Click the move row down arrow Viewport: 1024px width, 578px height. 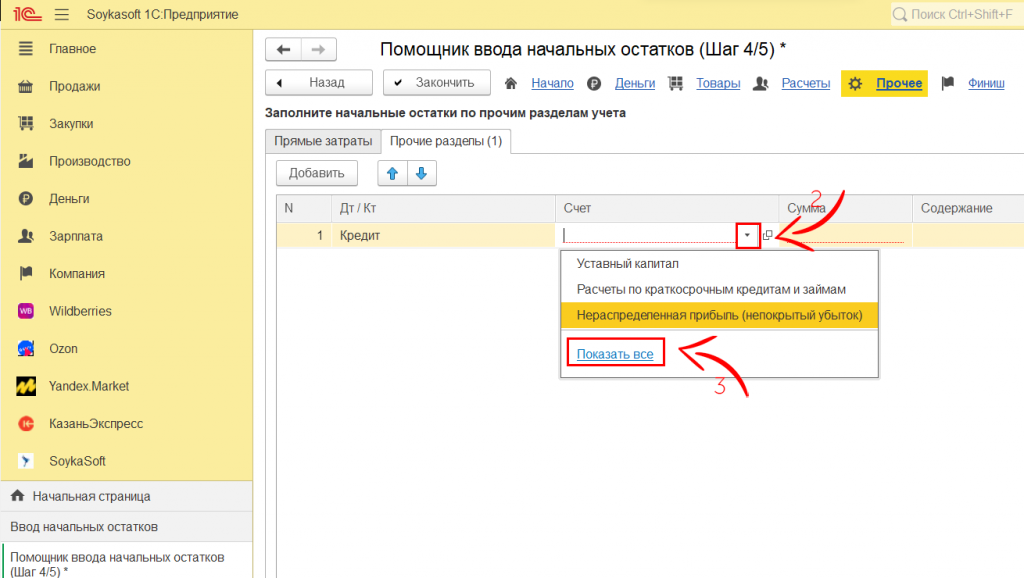(x=421, y=173)
